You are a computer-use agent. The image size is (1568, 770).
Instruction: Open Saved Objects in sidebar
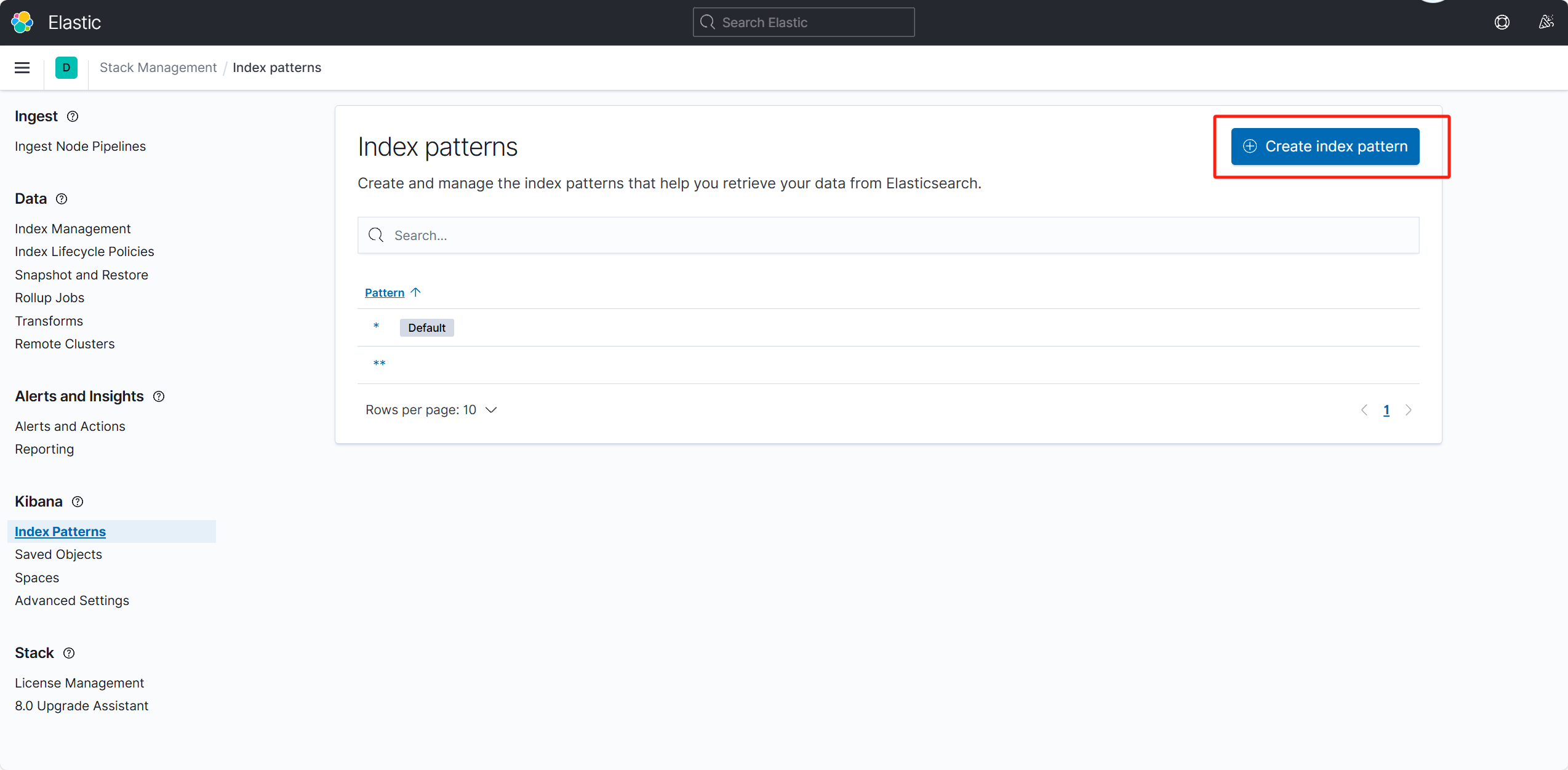[58, 555]
